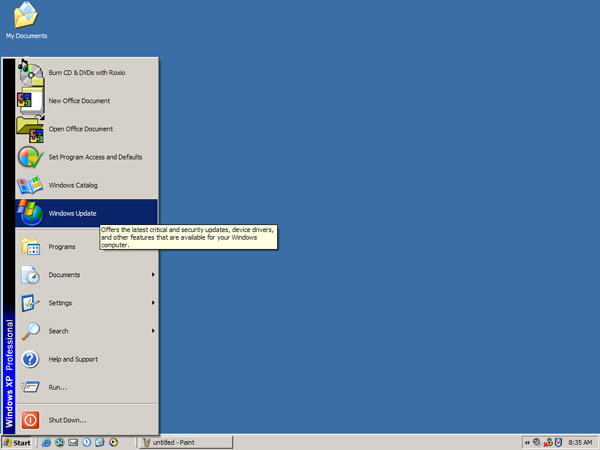Click the Help and Support question icon
The height and width of the screenshot is (450, 600).
[x=31, y=359]
